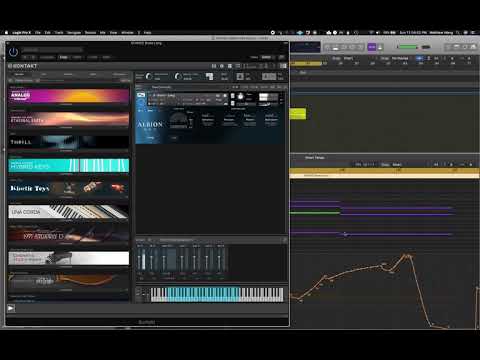
Task: Click the green CPU meter in Logic
Action: (x=408, y=47)
